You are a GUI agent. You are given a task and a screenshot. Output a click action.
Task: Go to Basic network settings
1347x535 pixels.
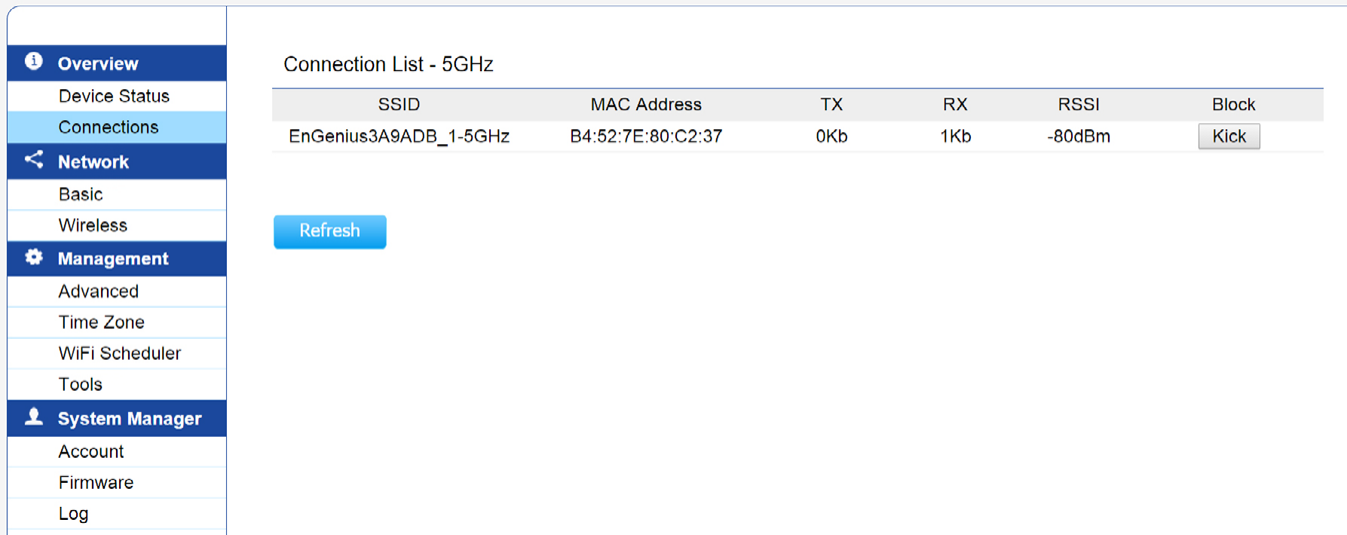coord(81,194)
